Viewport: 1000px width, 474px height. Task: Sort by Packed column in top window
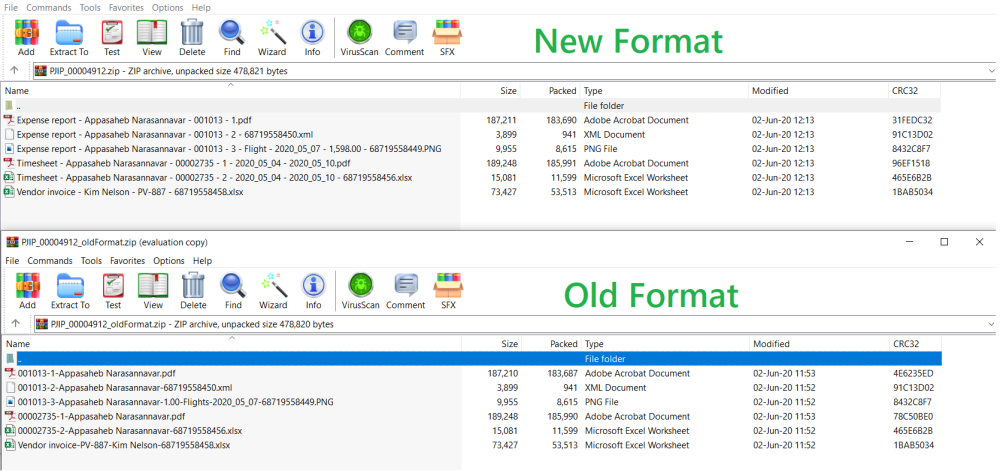pyautogui.click(x=550, y=91)
